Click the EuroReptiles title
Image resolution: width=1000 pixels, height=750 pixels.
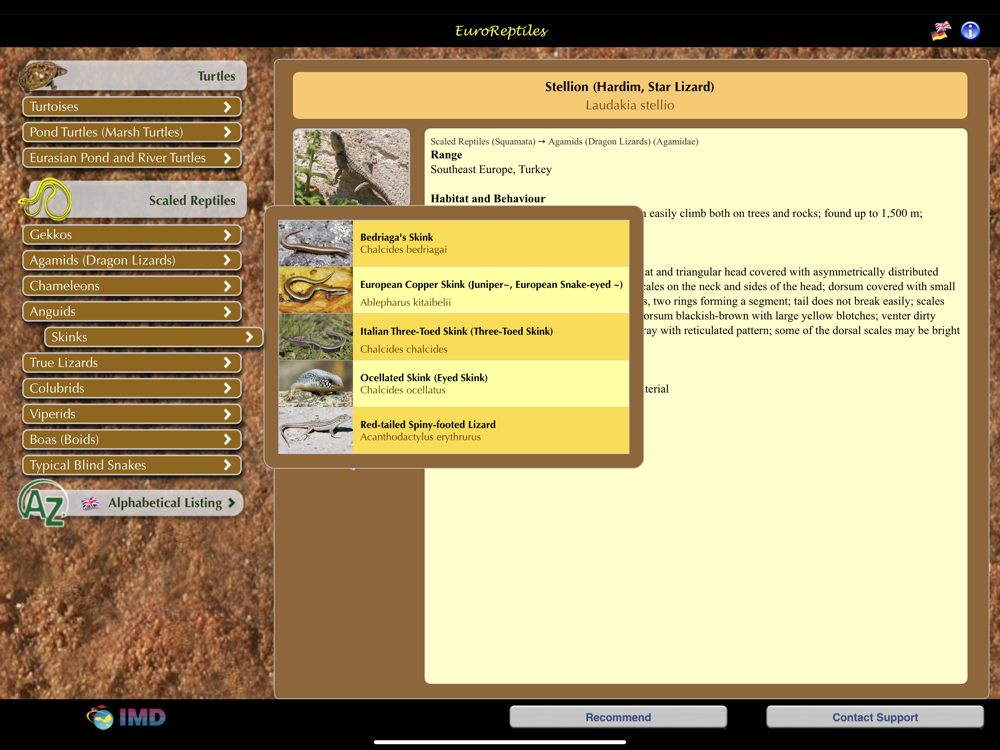[x=501, y=31]
